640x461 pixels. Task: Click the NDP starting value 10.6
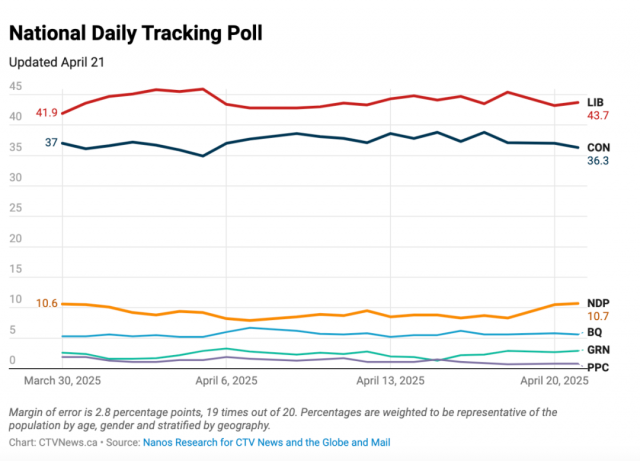coord(46,303)
